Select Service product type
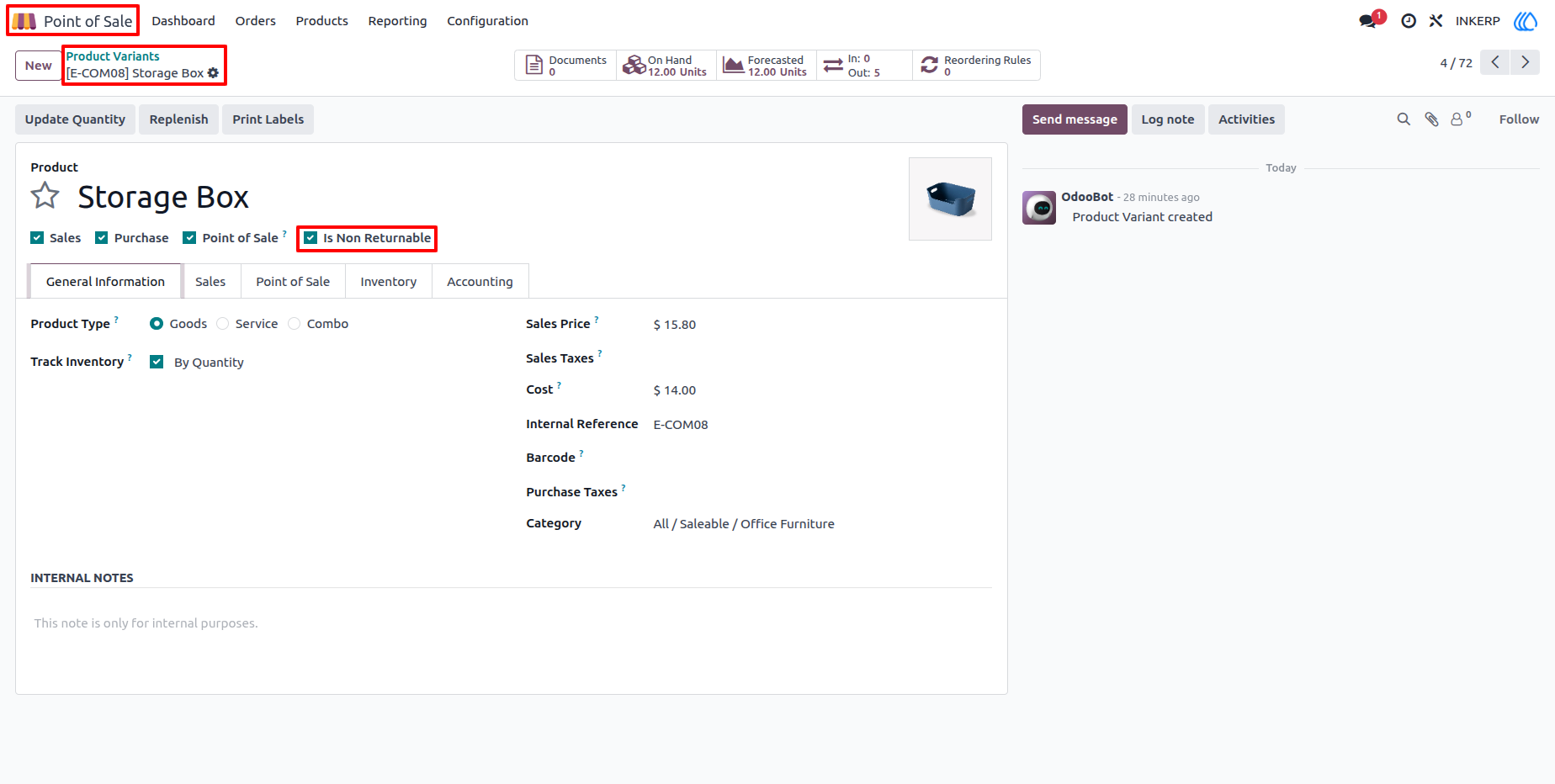 tap(222, 324)
